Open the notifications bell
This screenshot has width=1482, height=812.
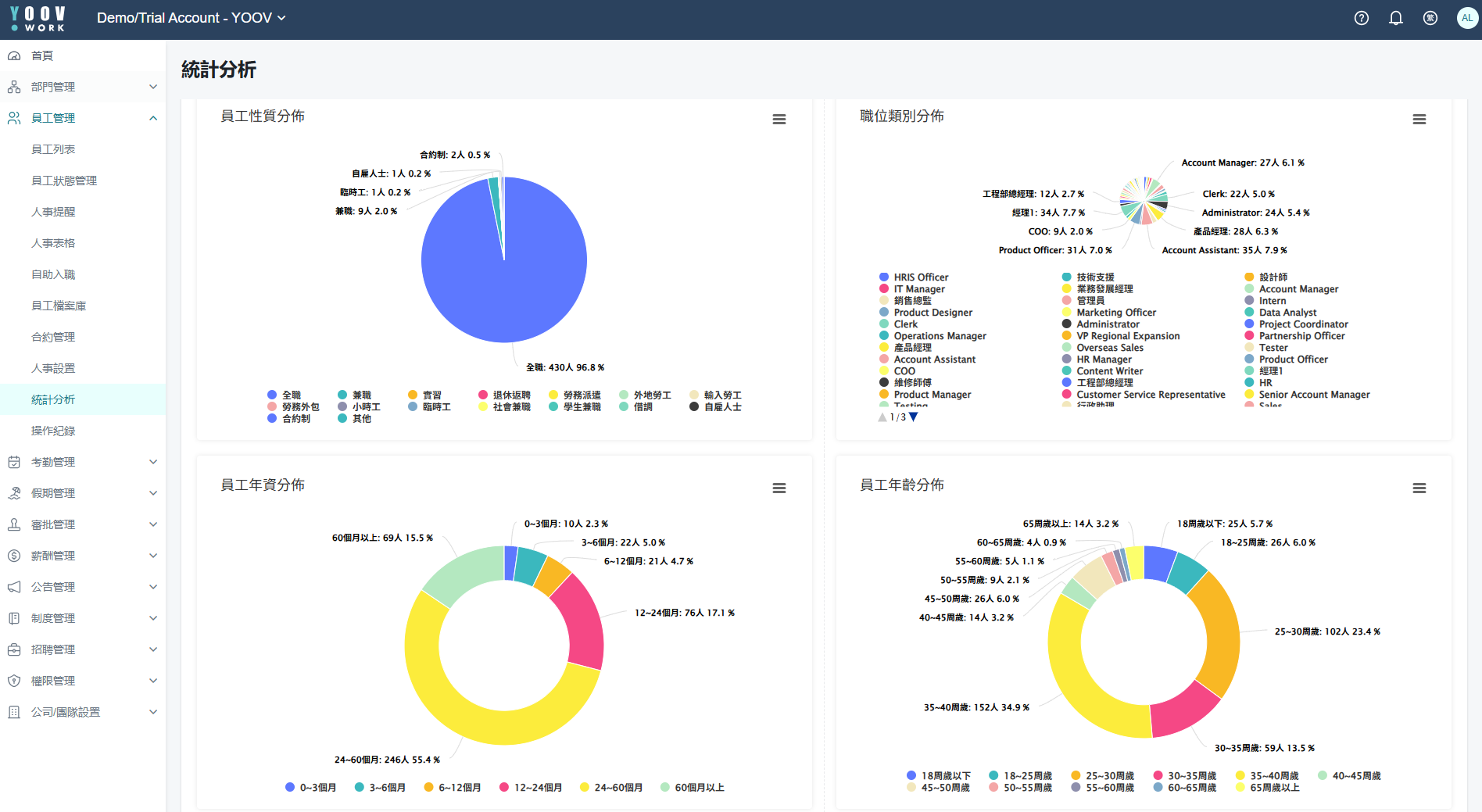1395,18
